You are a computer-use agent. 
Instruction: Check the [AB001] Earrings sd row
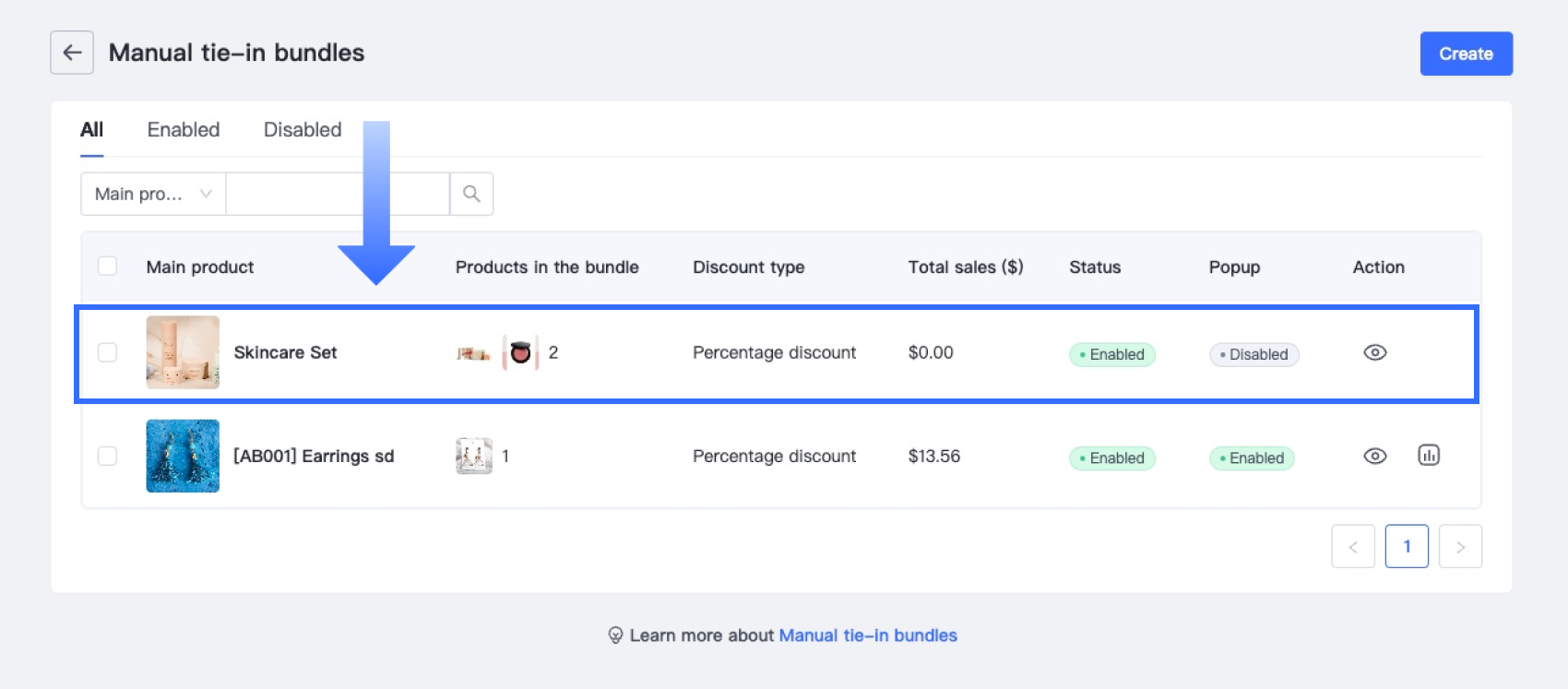tap(108, 457)
